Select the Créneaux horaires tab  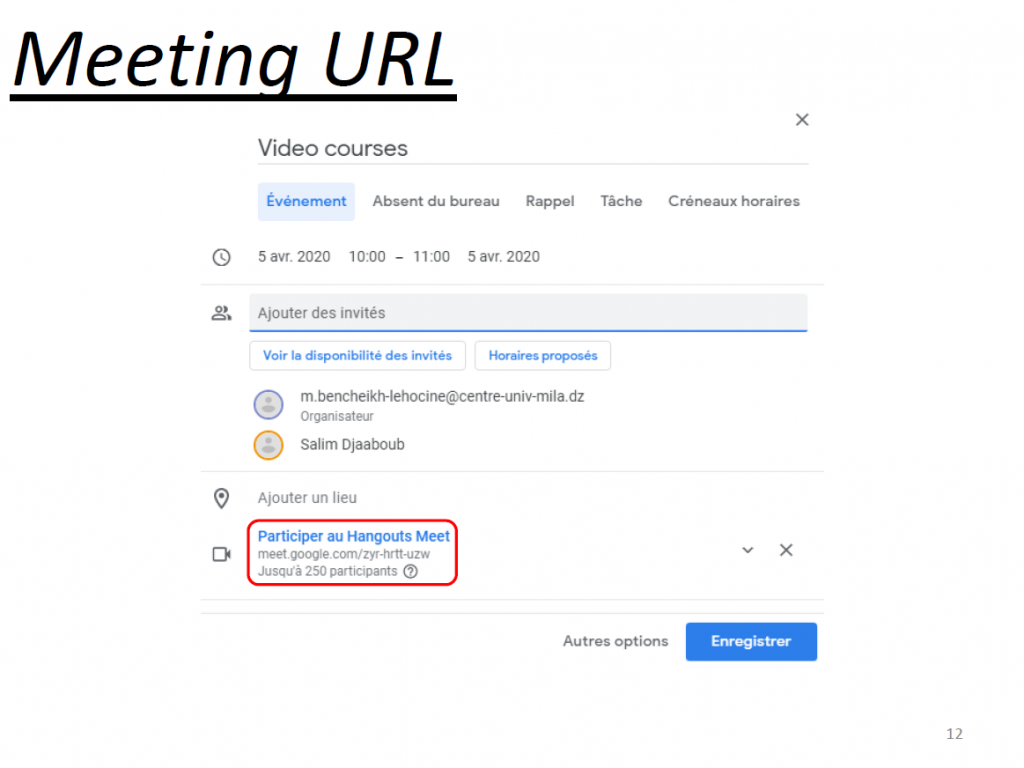734,201
